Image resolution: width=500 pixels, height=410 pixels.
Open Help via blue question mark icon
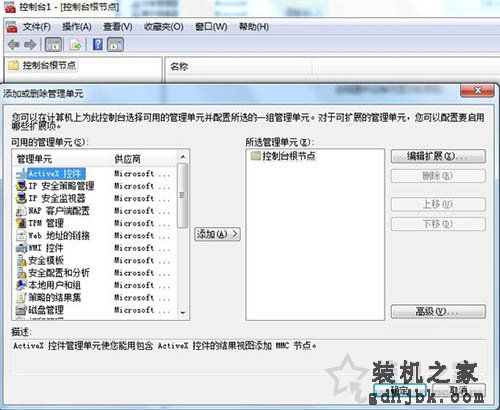(x=98, y=44)
